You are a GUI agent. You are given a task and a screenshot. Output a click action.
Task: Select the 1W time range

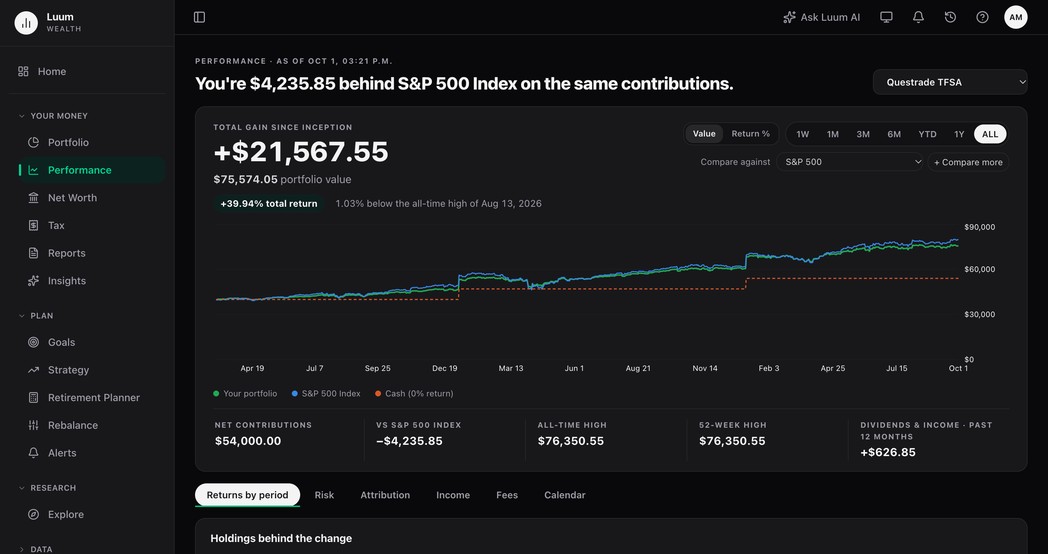tap(803, 134)
